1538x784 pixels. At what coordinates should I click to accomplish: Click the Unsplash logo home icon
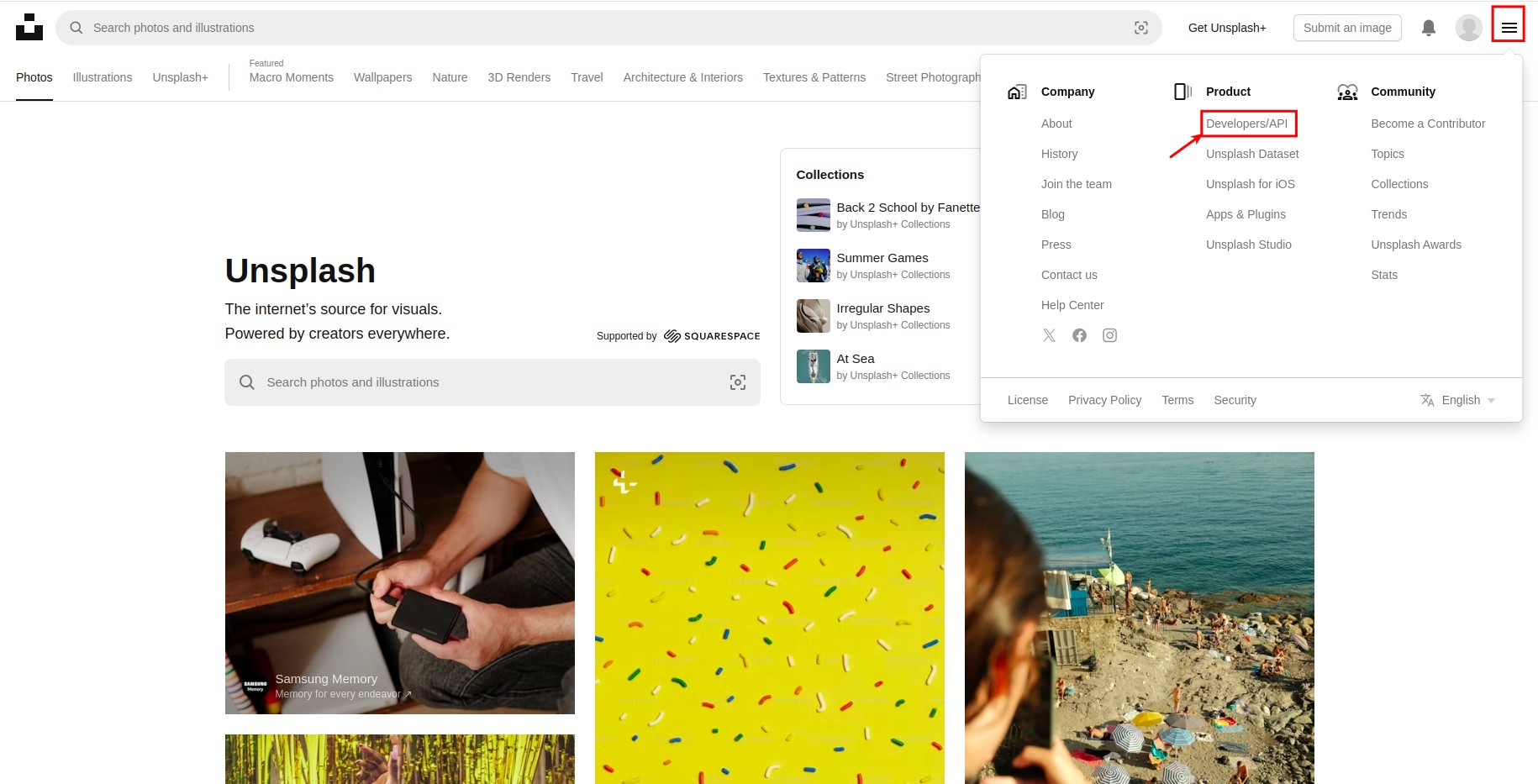point(29,27)
